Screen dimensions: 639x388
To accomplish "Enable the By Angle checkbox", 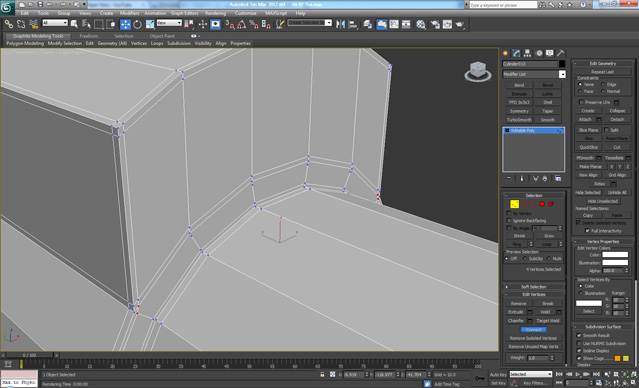I will click(509, 228).
